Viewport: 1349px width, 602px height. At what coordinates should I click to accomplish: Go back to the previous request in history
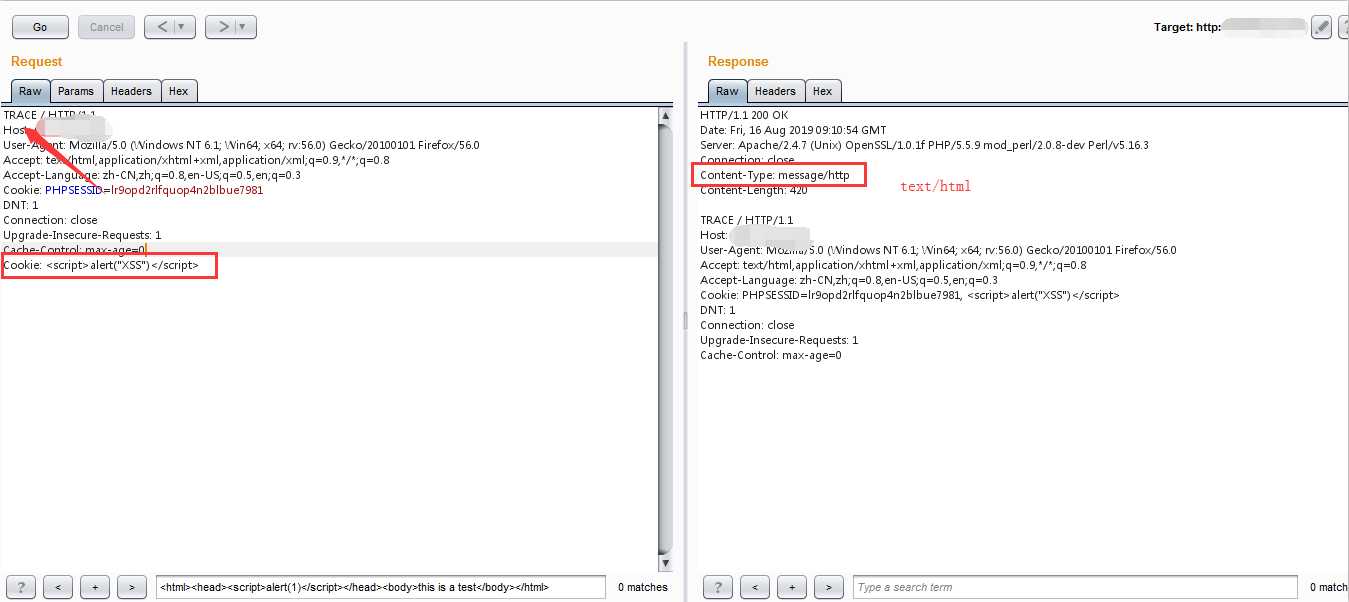(x=160, y=27)
